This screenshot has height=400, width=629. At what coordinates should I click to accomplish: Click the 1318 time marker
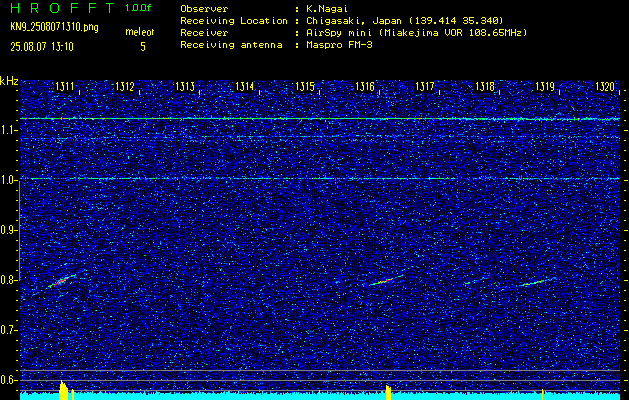pyautogui.click(x=485, y=86)
